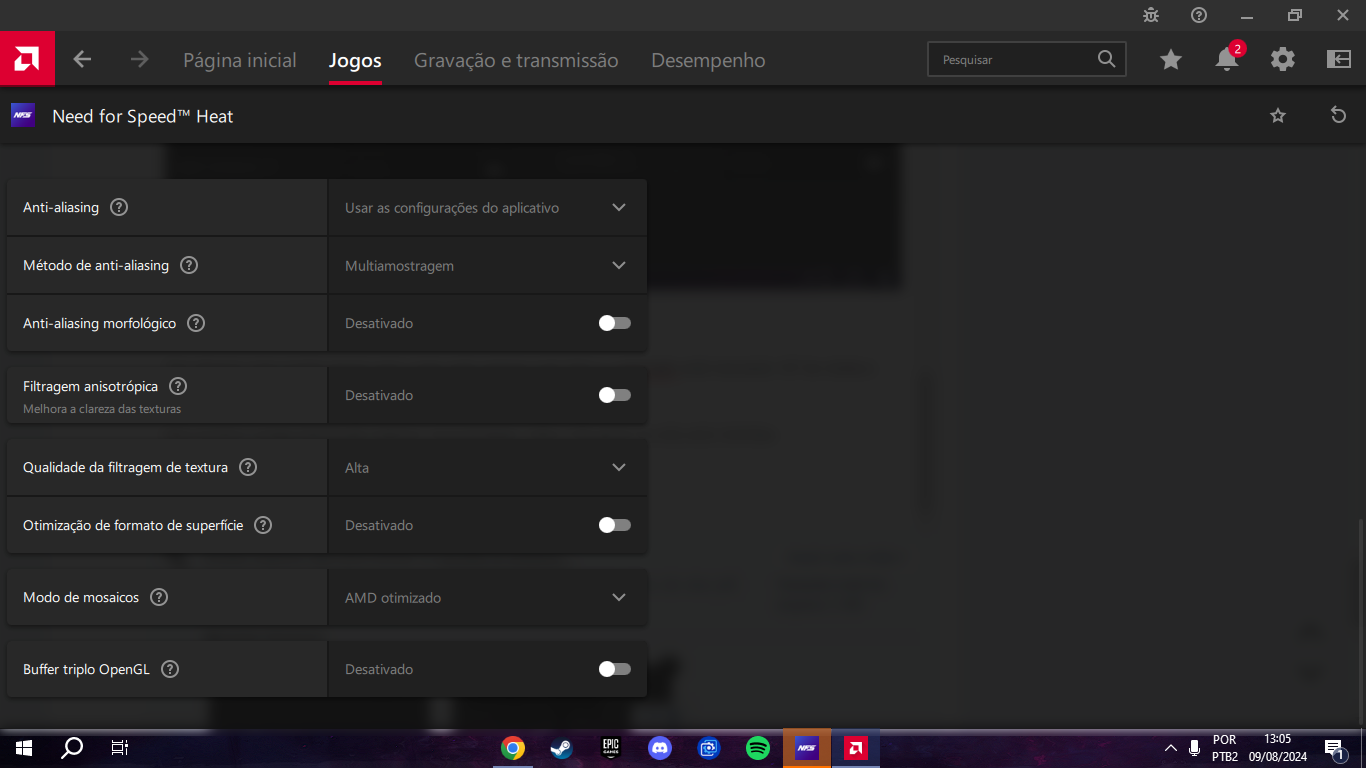Show help for Qualidade da filtragem de textura
The width and height of the screenshot is (1366, 768).
coord(248,467)
